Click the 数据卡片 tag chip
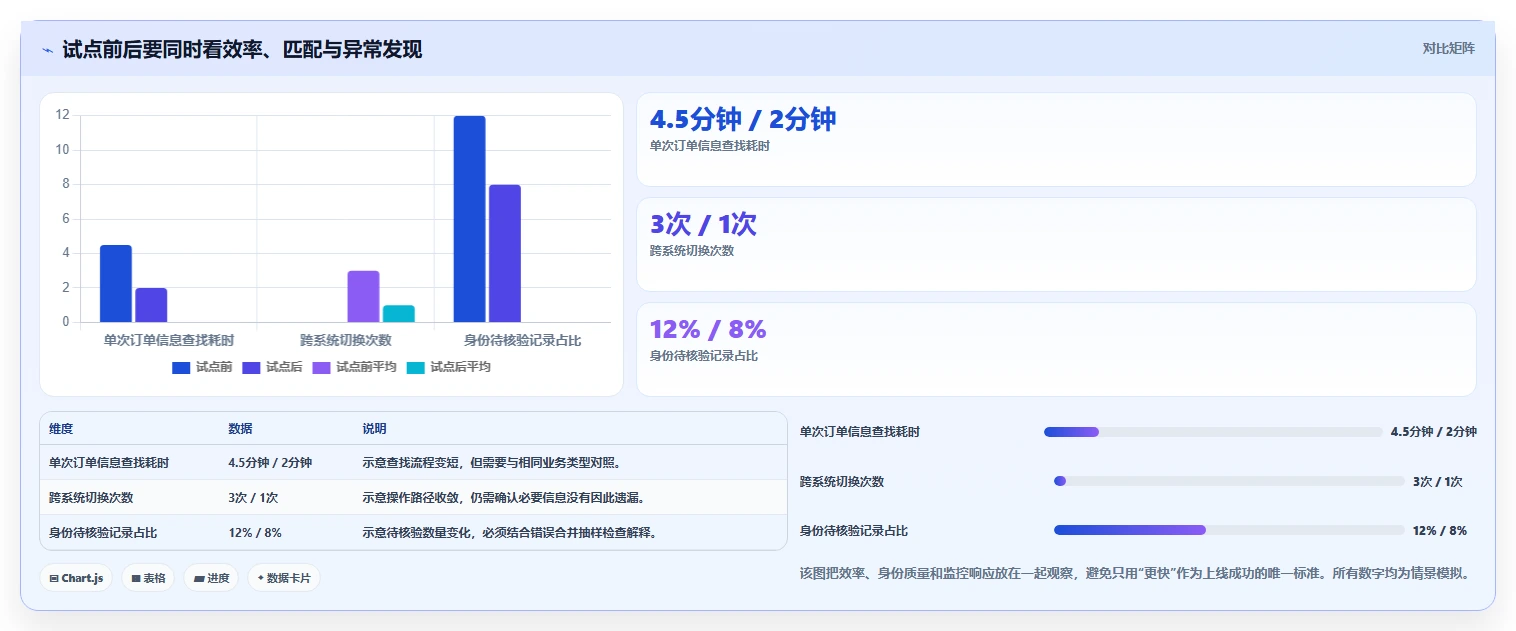This screenshot has height=631, width=1516. point(284,577)
